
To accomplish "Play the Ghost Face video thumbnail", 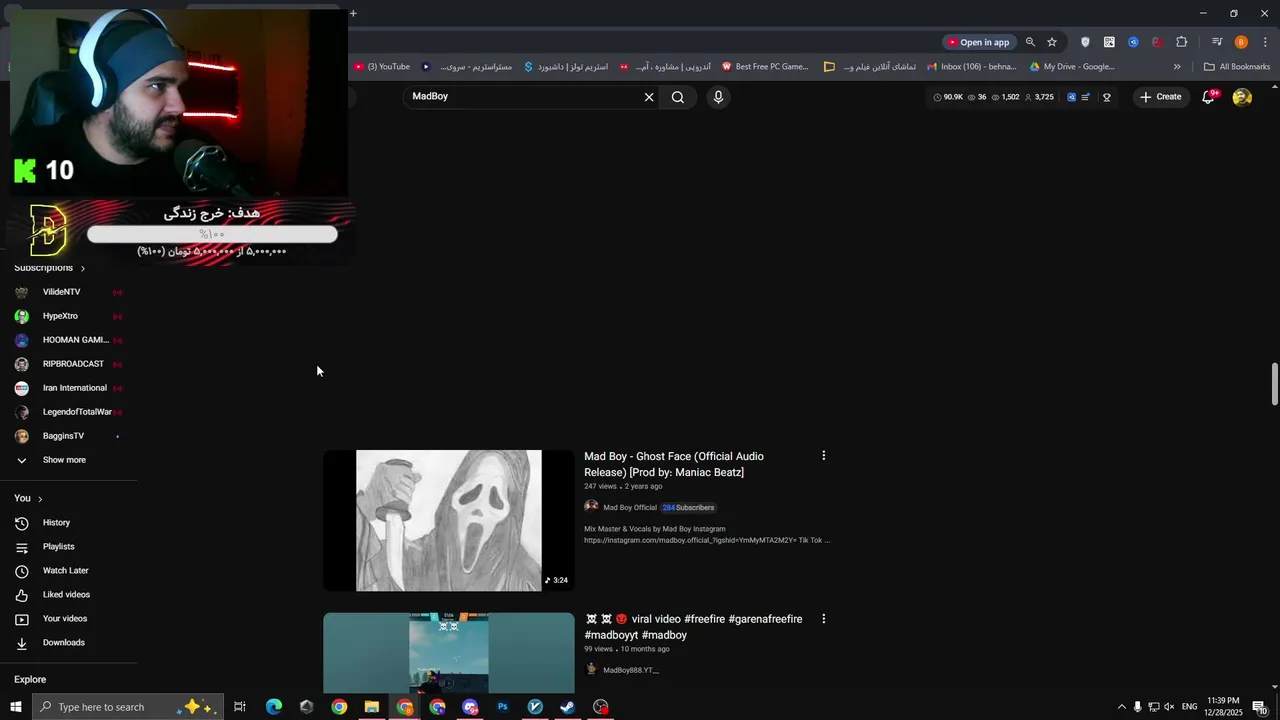I will pyautogui.click(x=449, y=520).
